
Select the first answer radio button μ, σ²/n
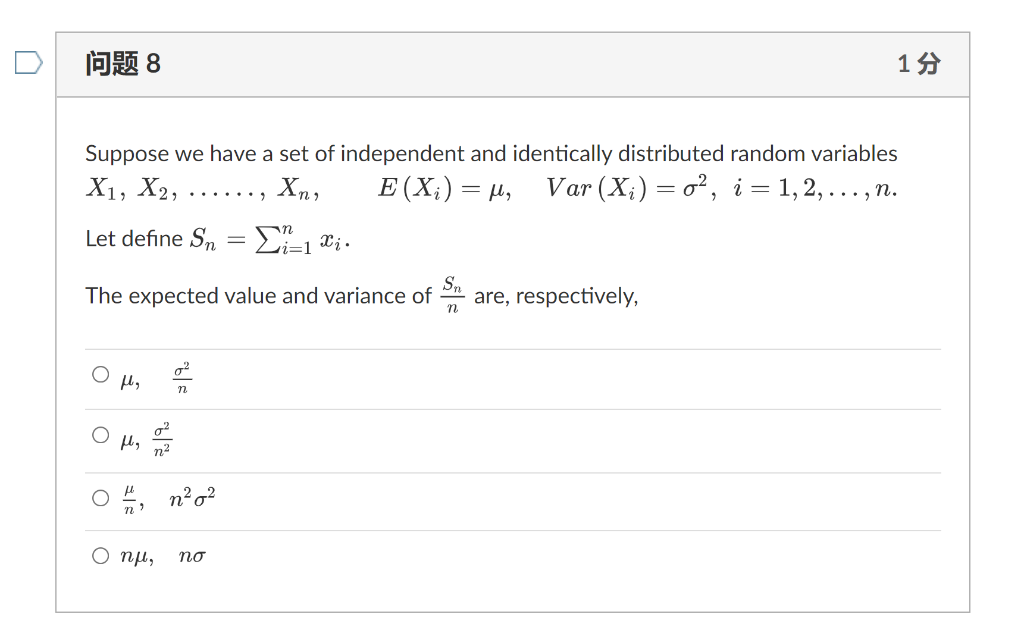[x=101, y=373]
